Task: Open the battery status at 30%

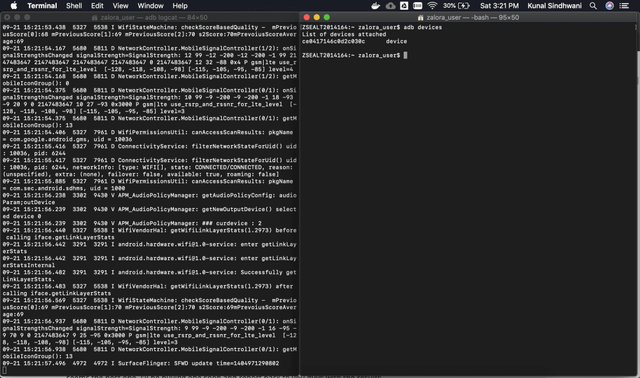Action: 456,6
